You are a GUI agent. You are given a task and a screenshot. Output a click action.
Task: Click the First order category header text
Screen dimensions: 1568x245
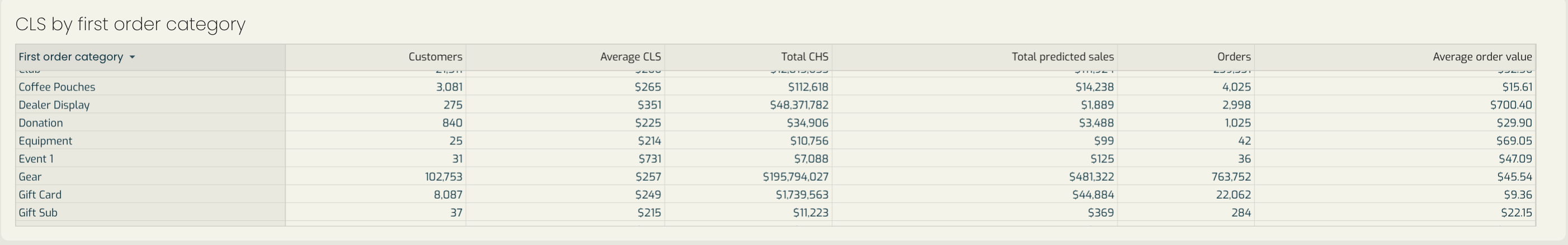pyautogui.click(x=70, y=56)
